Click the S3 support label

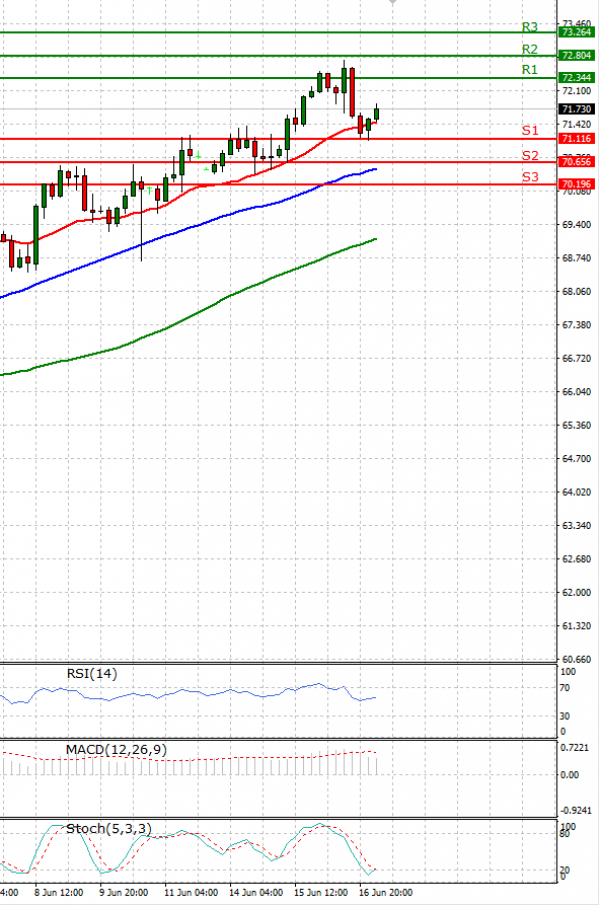(x=529, y=177)
